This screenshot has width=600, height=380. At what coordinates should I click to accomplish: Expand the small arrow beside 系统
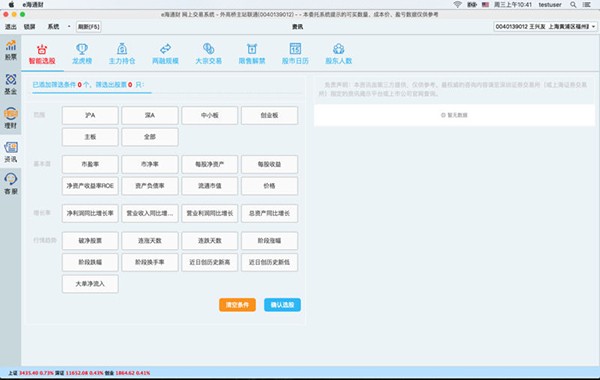coord(69,26)
